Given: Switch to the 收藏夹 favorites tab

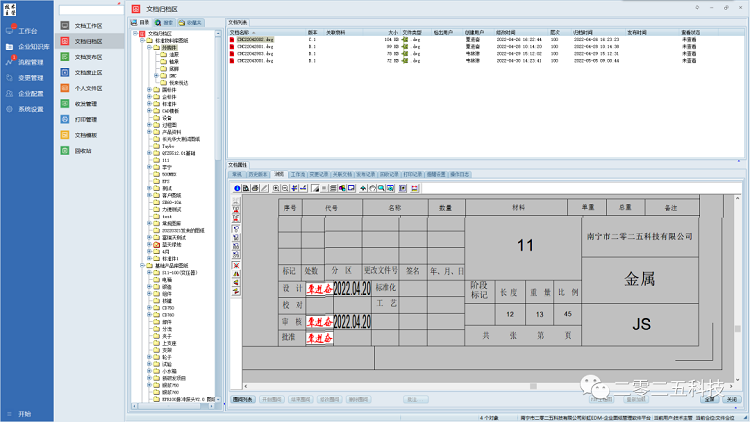Looking at the screenshot, I should (x=190, y=22).
